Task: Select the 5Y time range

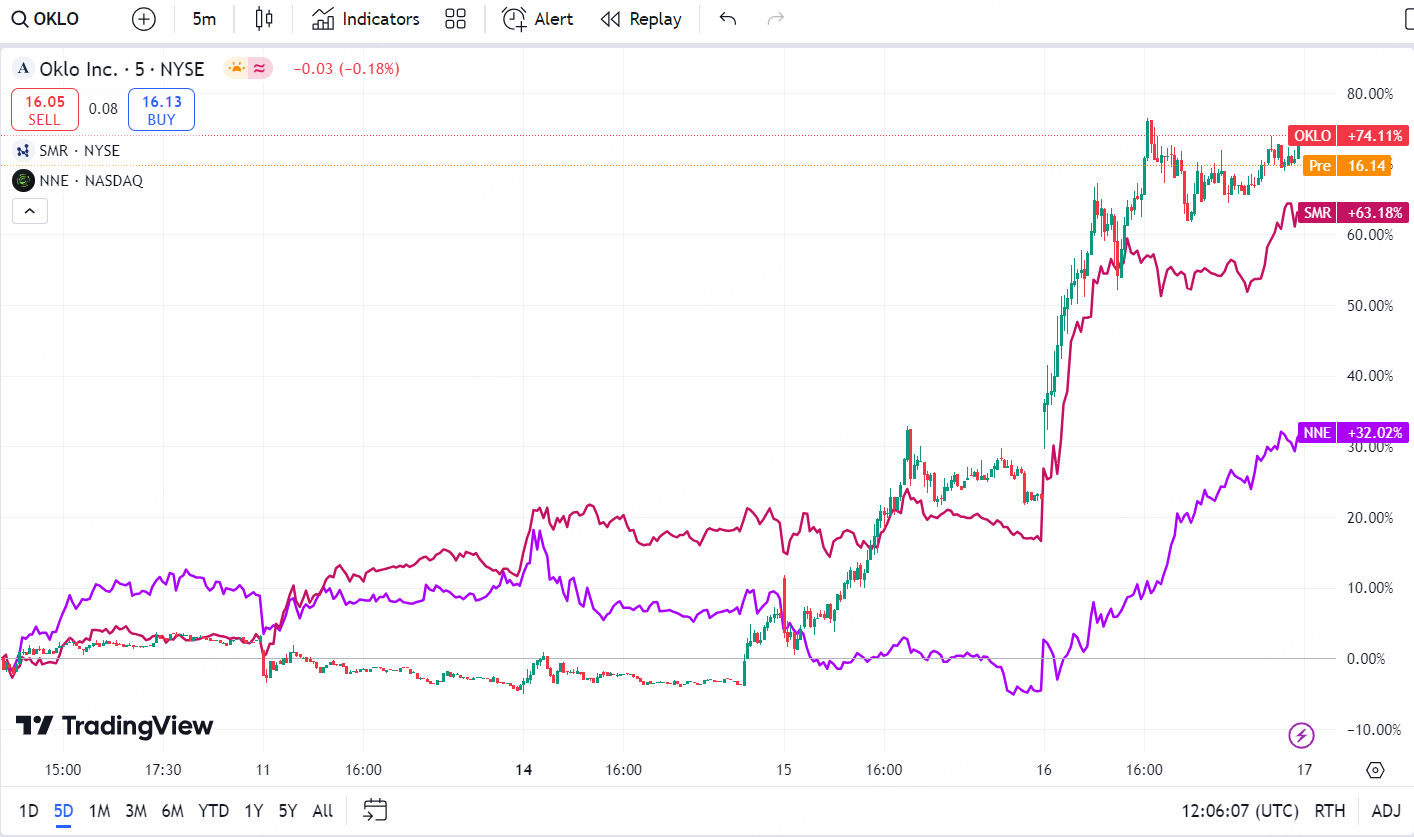Action: click(x=288, y=811)
